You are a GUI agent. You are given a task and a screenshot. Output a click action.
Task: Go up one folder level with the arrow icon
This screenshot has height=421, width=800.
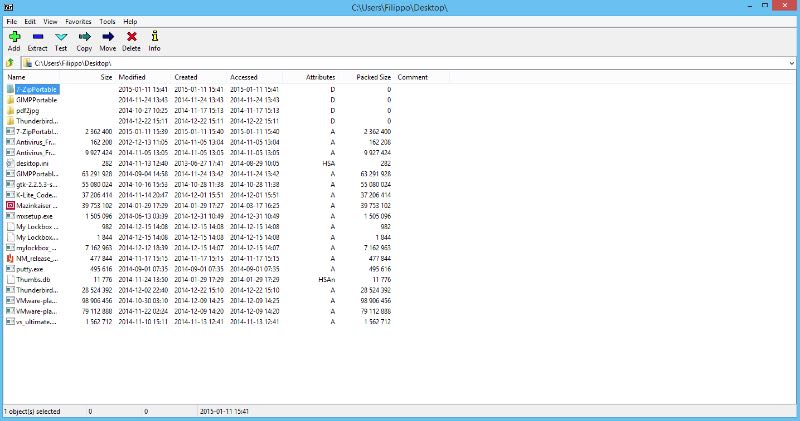[9, 62]
